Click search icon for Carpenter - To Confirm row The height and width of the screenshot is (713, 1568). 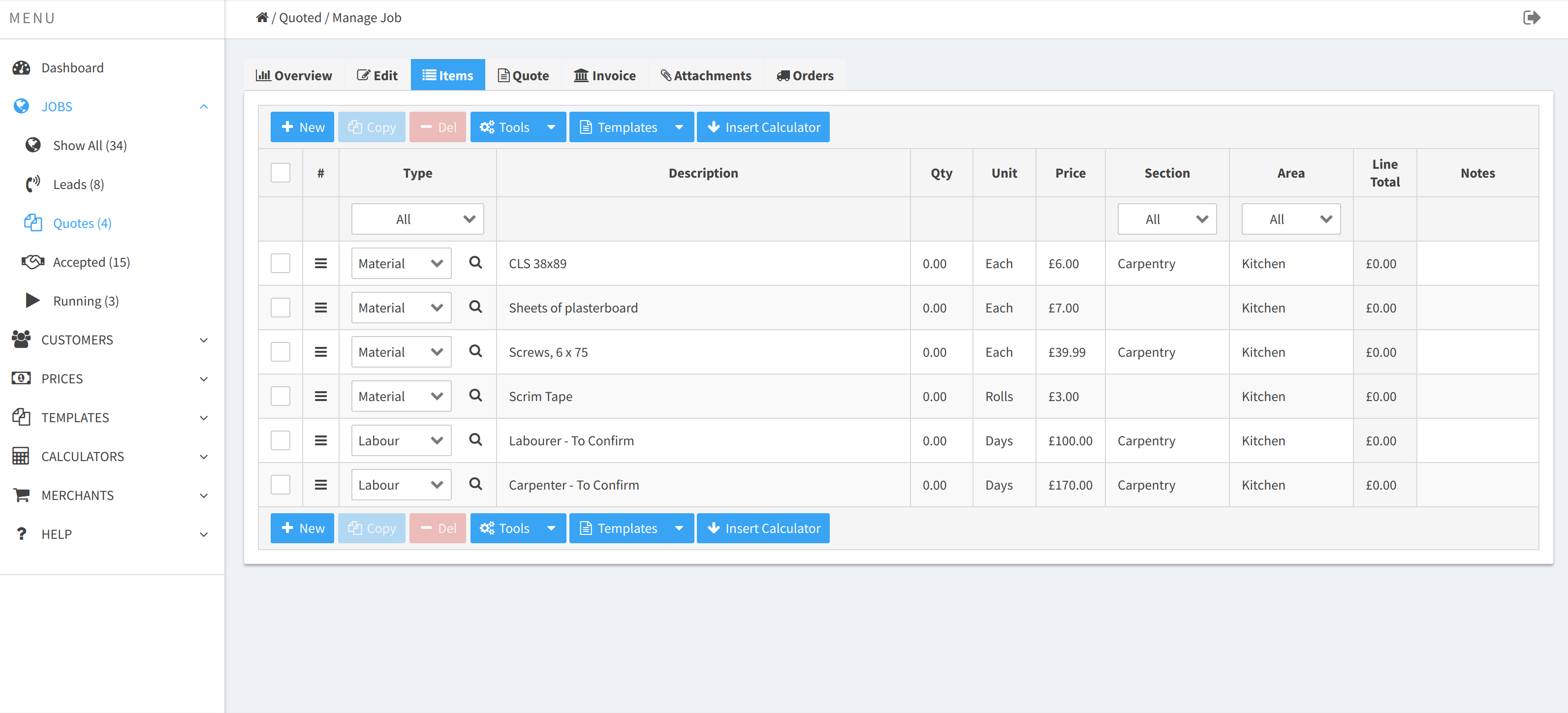pyautogui.click(x=475, y=484)
